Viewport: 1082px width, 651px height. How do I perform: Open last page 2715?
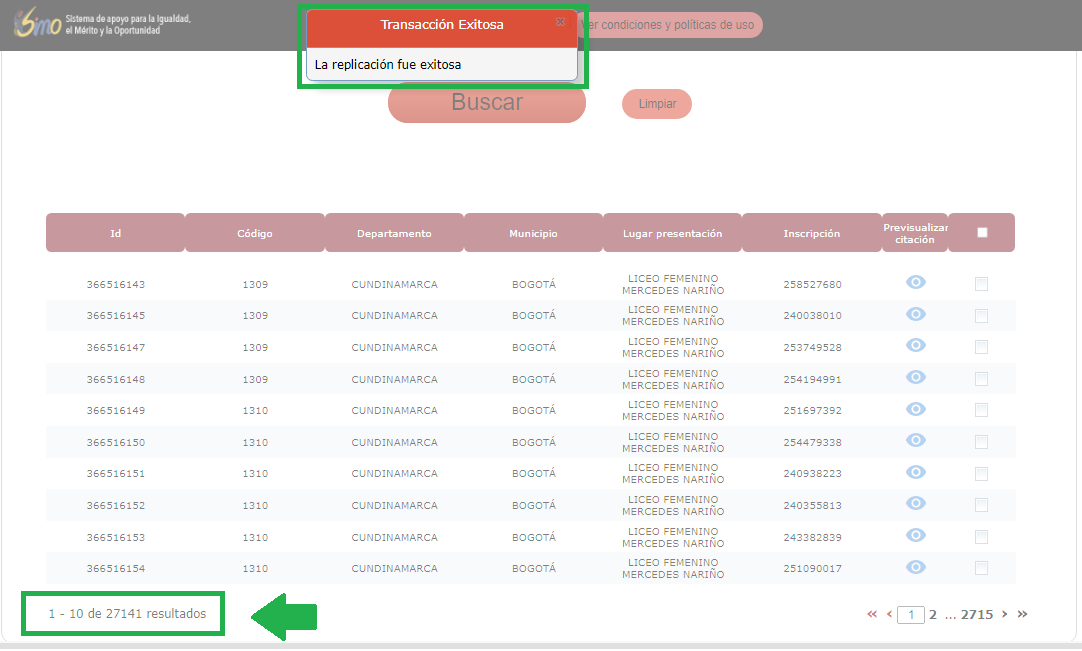point(976,615)
